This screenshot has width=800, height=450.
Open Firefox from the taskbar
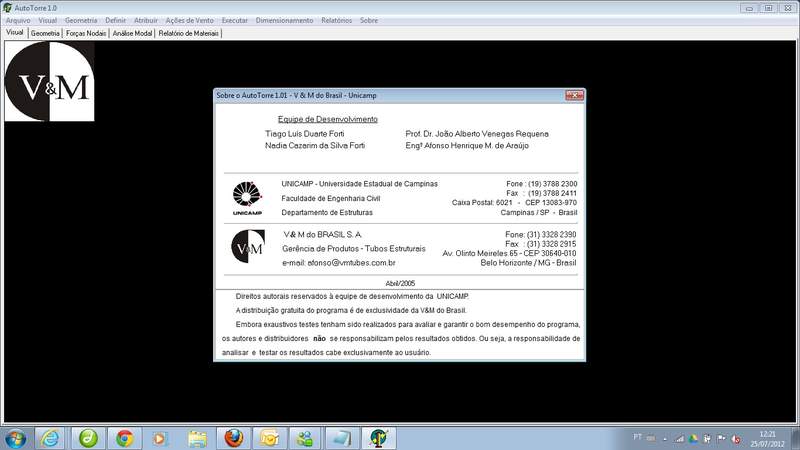coord(234,438)
